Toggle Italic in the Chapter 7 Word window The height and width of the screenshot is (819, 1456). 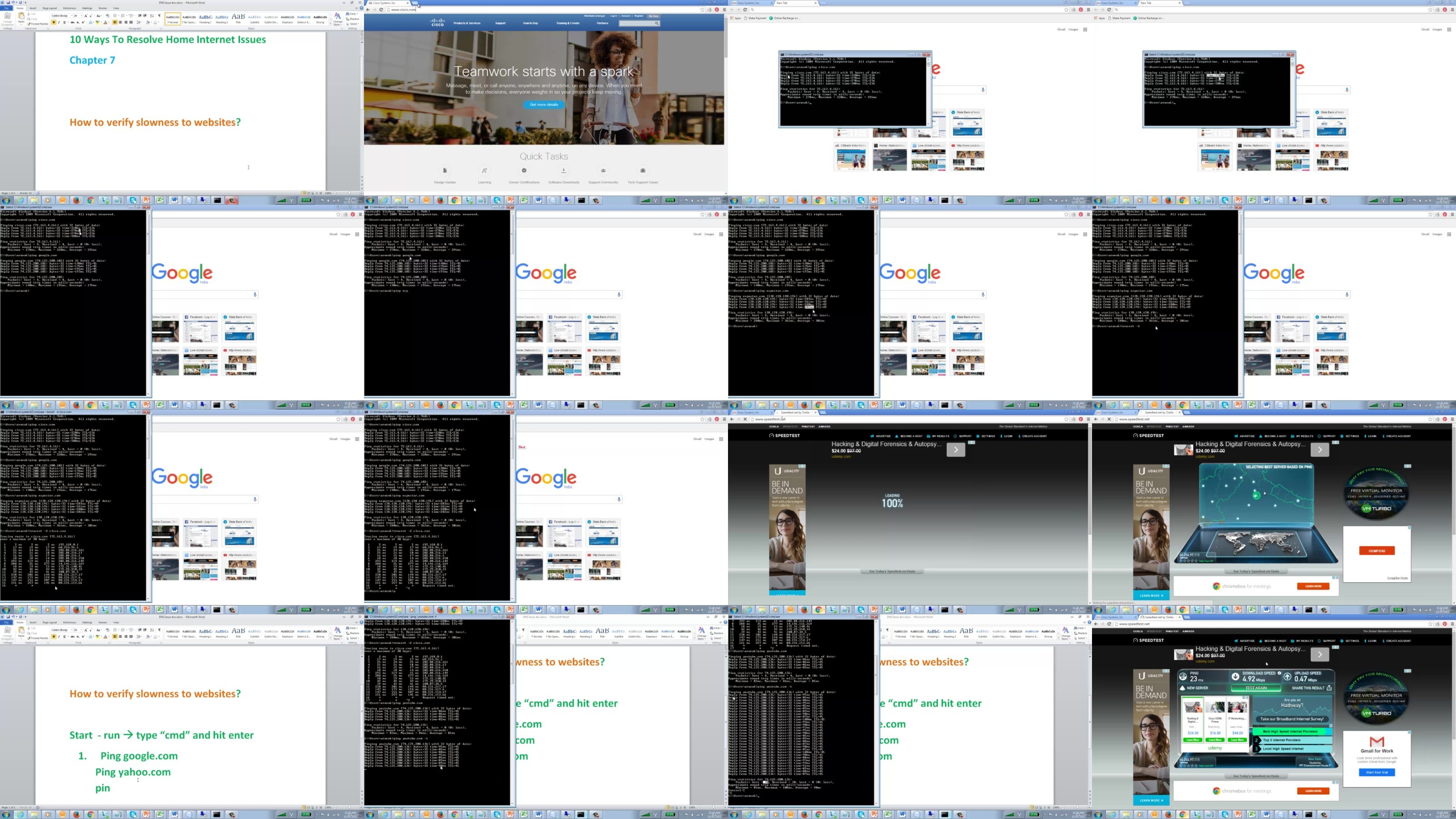point(59,22)
